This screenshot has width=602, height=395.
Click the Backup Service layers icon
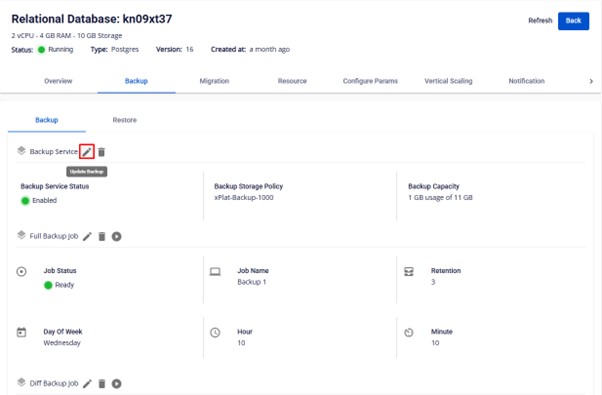(x=22, y=151)
